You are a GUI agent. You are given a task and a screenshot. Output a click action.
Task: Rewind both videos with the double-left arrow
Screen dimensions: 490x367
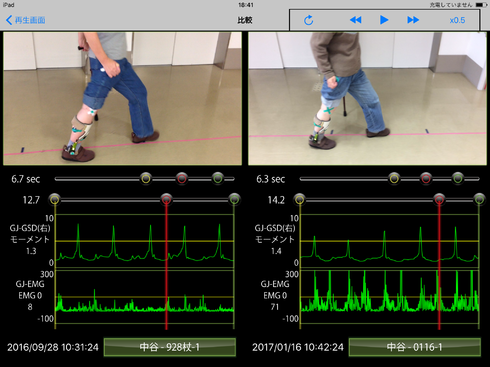click(355, 20)
